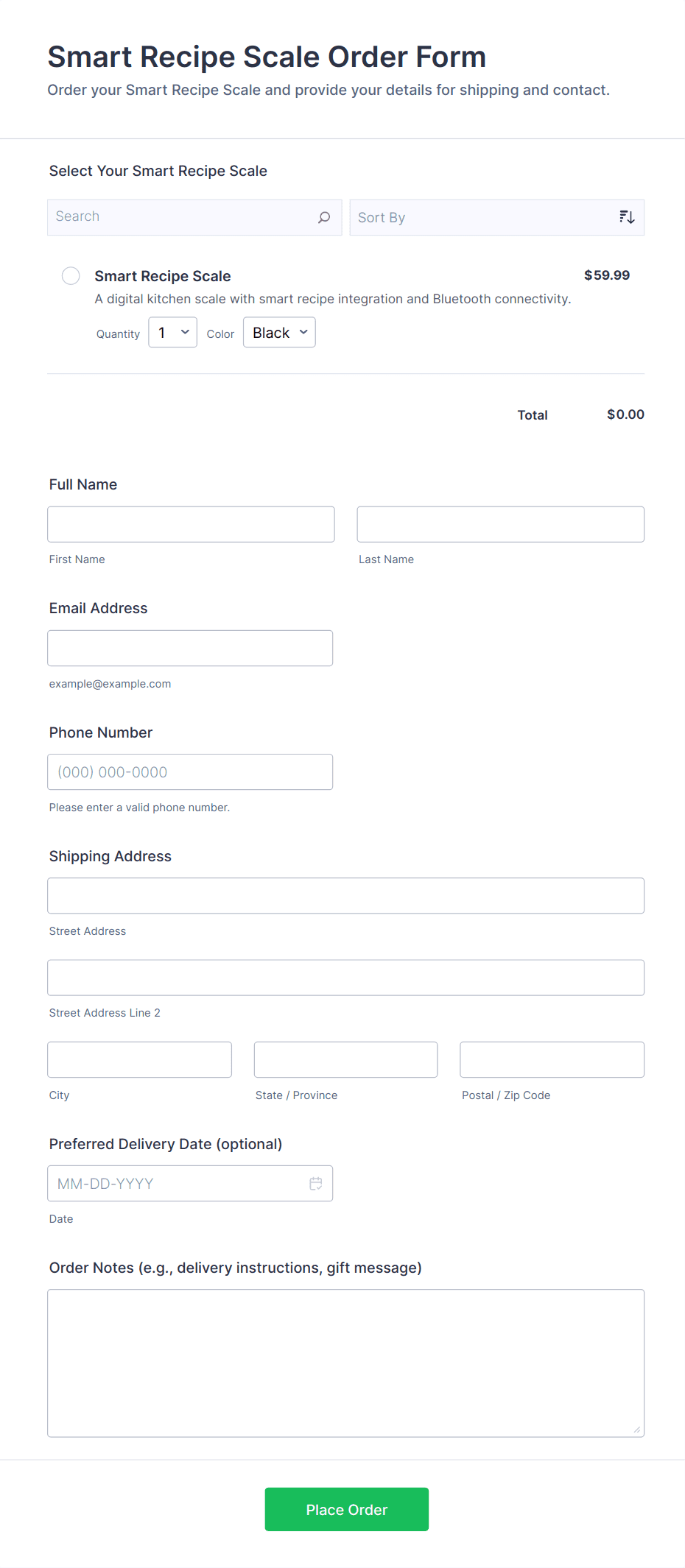Open the calendar date picker icon

(x=316, y=1184)
